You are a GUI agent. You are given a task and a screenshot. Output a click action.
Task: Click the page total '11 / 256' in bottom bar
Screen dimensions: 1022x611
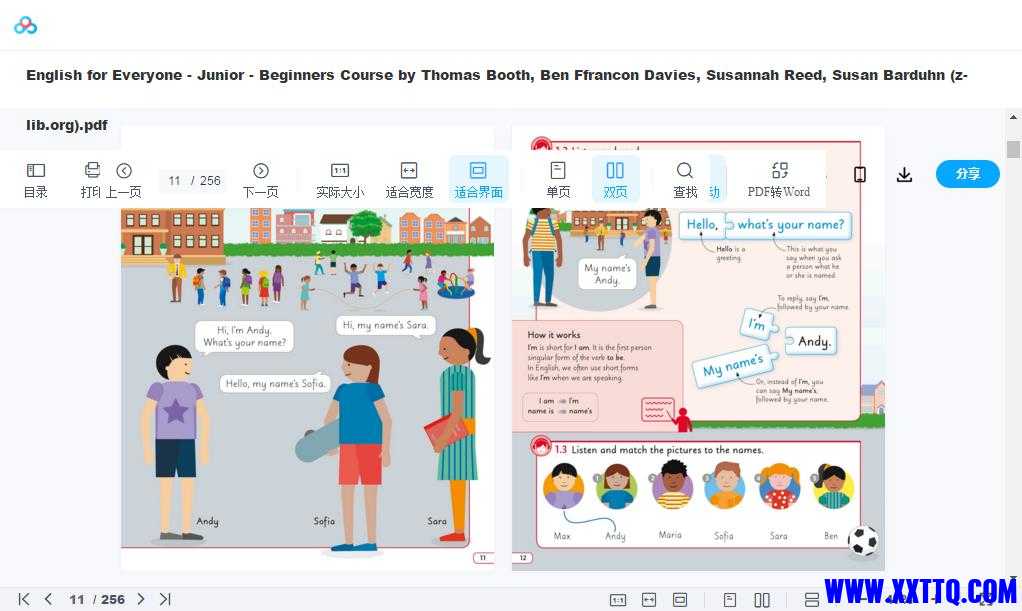tap(97, 599)
